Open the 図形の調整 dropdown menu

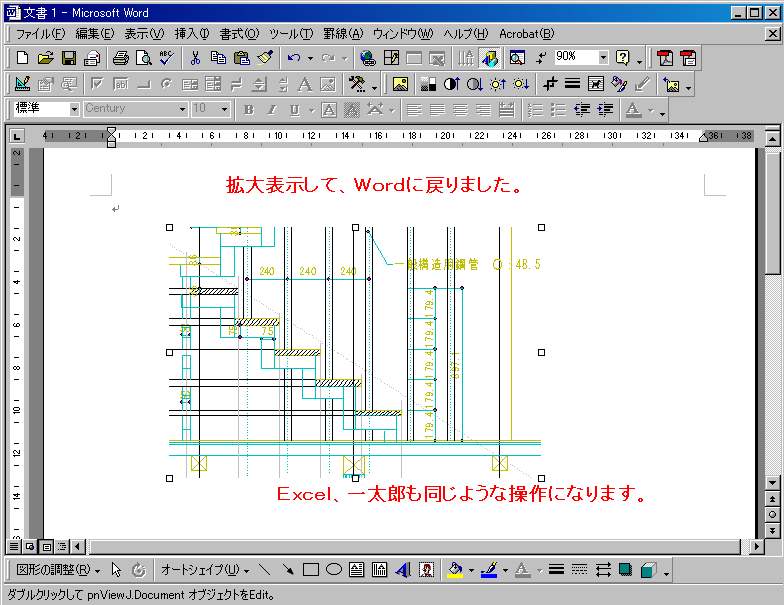tap(58, 570)
